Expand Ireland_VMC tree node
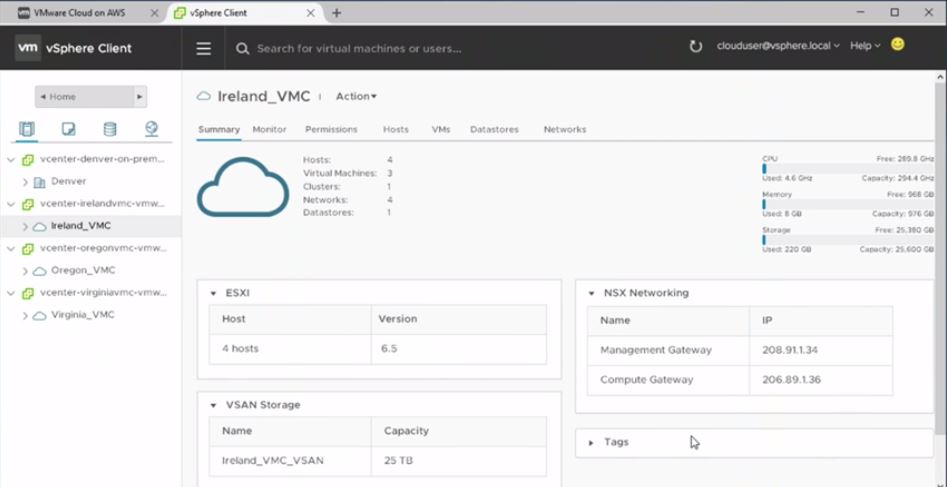The width and height of the screenshot is (947, 487). (x=25, y=227)
